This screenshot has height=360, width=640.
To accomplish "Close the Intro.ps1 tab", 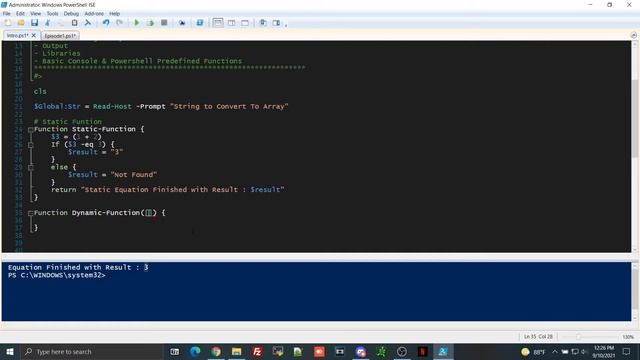I will pyautogui.click(x=34, y=36).
